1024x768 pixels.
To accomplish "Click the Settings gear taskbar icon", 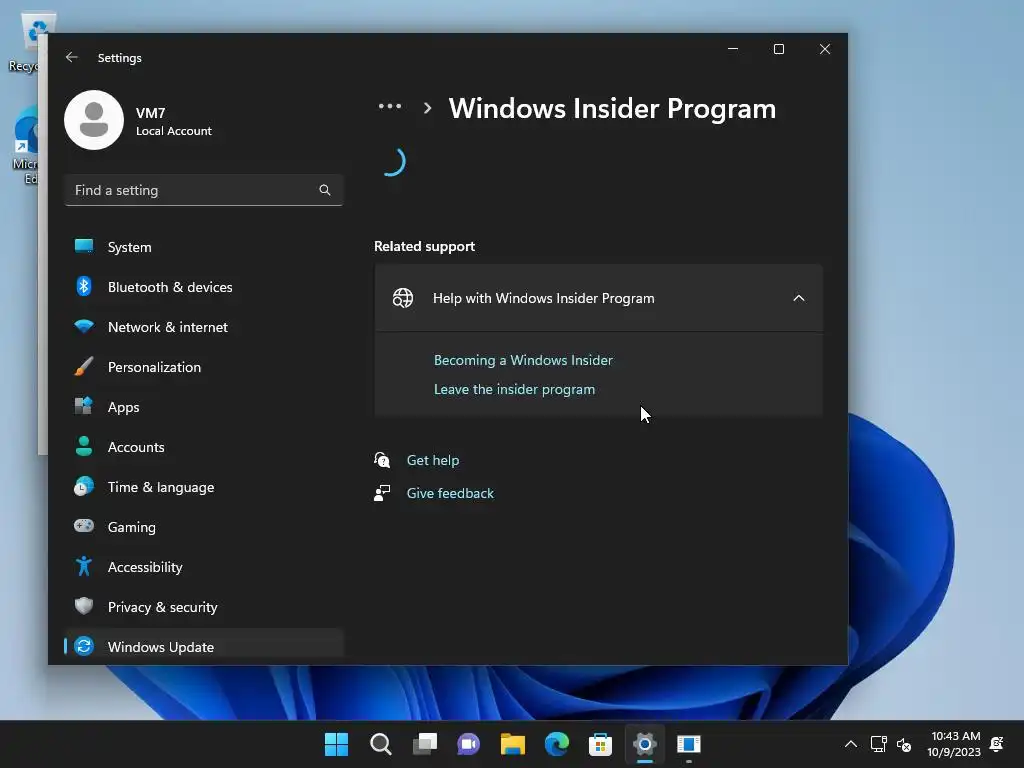I will pyautogui.click(x=645, y=744).
